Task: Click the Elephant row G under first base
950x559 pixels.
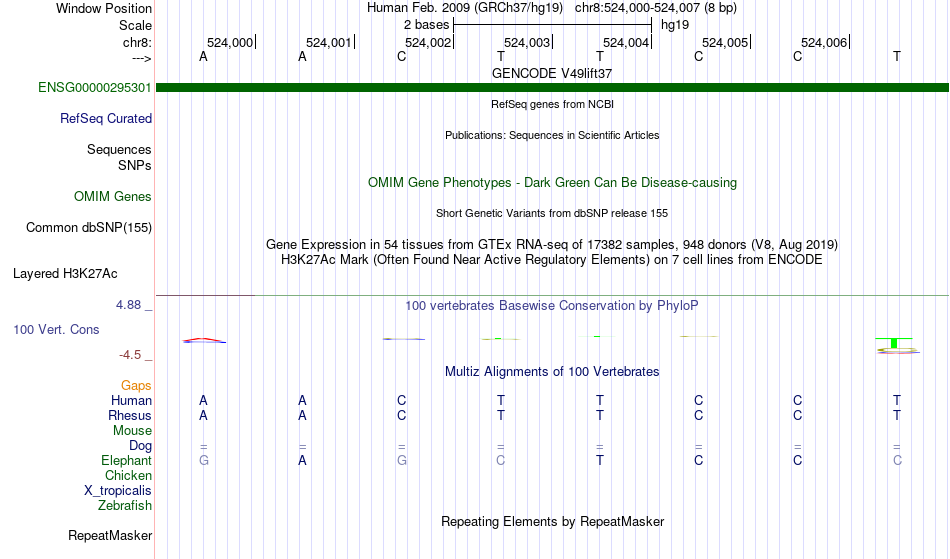Action: (204, 461)
